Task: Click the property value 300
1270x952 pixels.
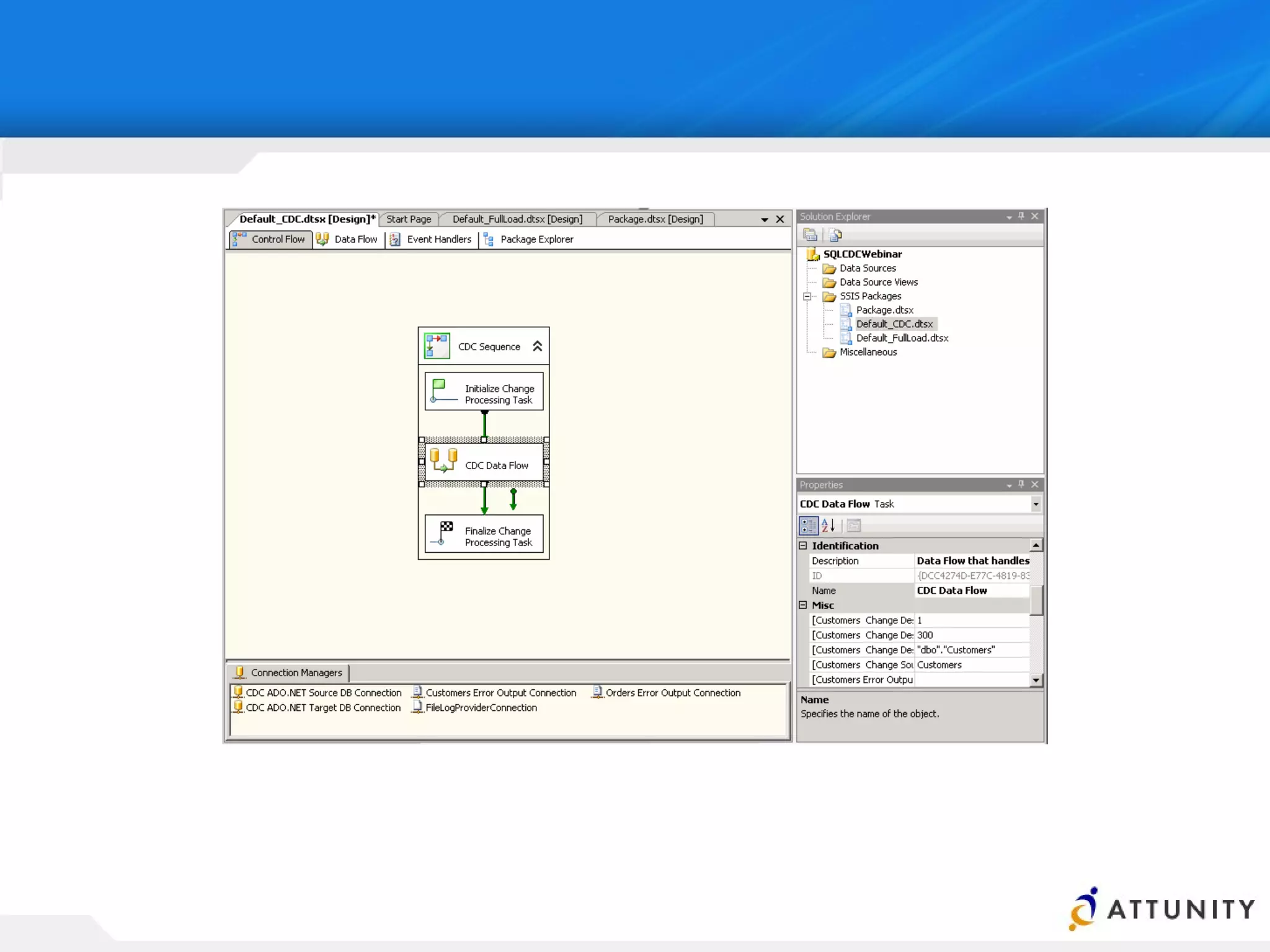Action: coord(972,635)
